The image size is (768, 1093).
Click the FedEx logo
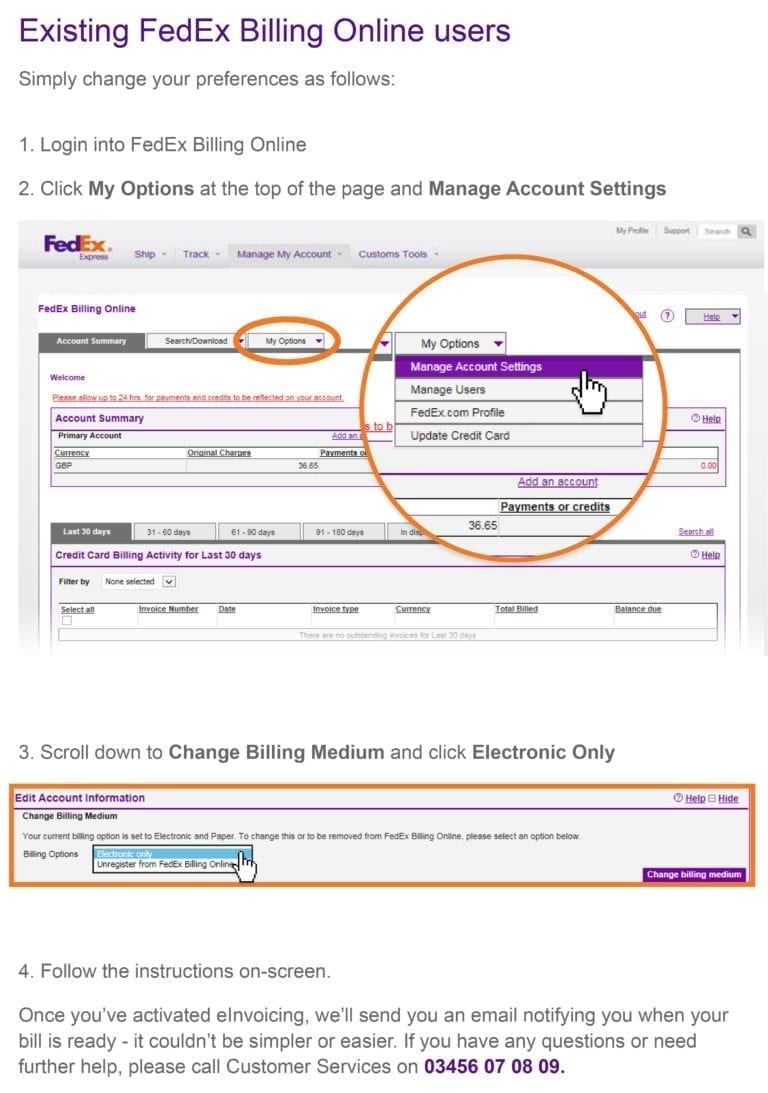coord(72,243)
